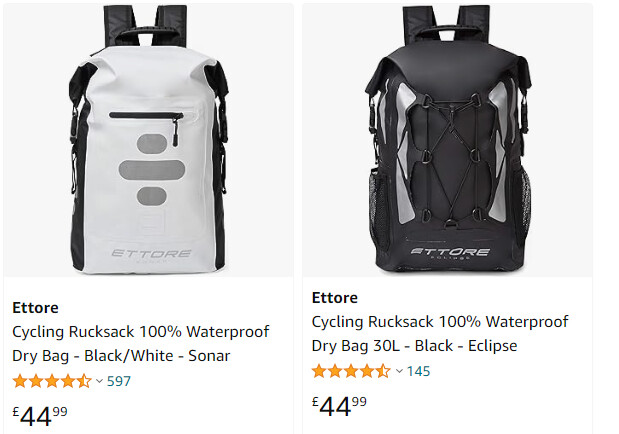Click the £44.99 price of Sonar rucksack

[x=40, y=416]
